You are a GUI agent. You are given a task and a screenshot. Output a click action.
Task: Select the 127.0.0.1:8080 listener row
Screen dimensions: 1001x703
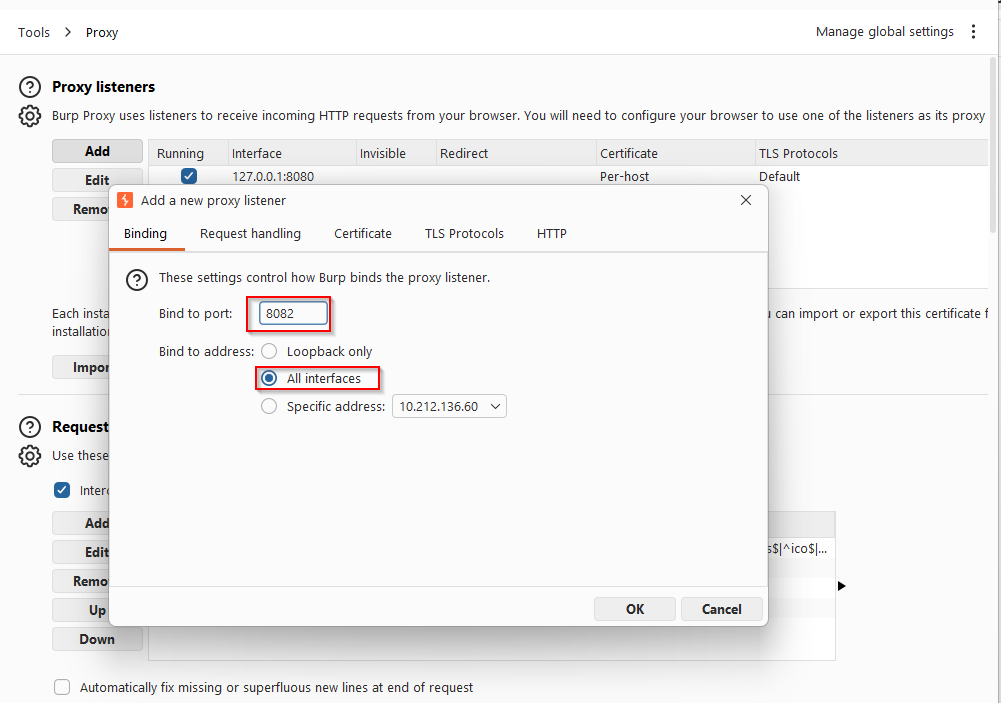(568, 176)
